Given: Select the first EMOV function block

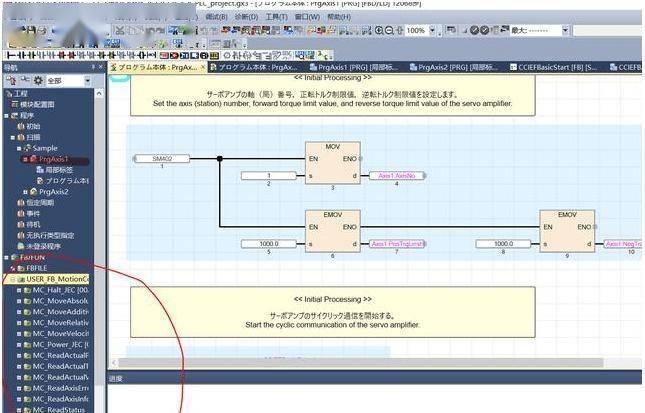Looking at the screenshot, I should pyautogui.click(x=333, y=229).
